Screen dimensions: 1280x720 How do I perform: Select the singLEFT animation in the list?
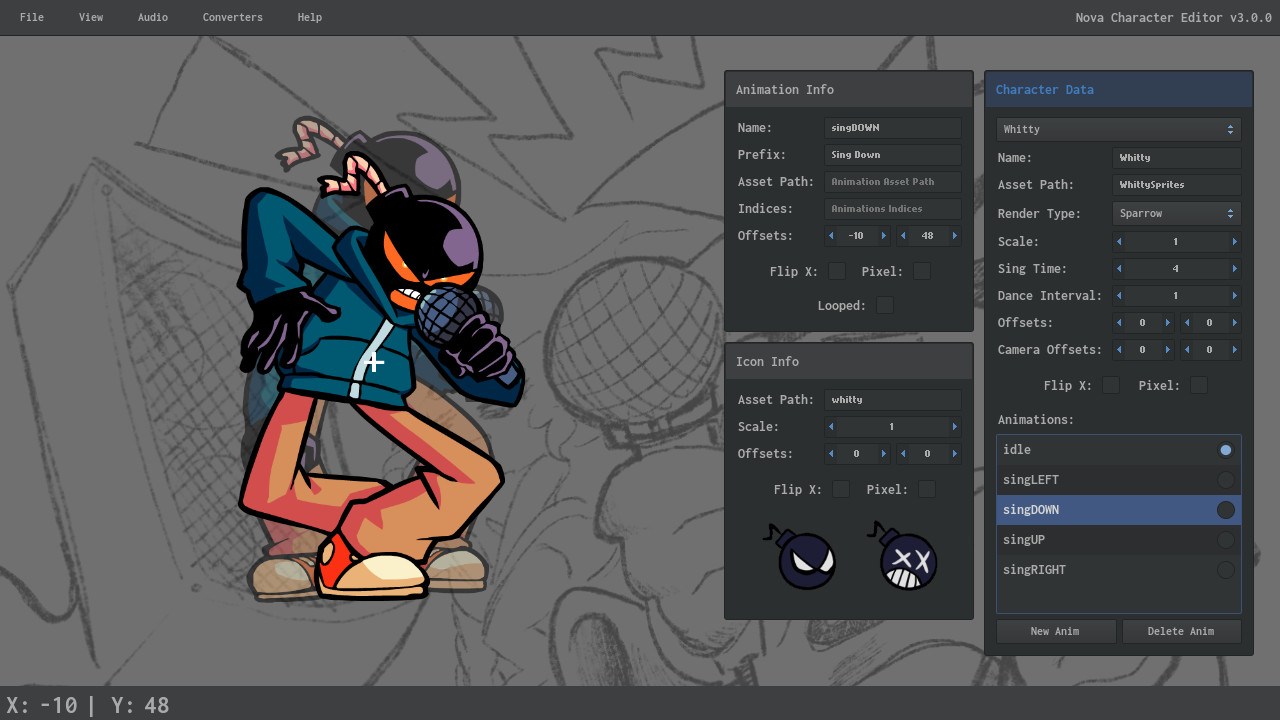pyautogui.click(x=1090, y=479)
